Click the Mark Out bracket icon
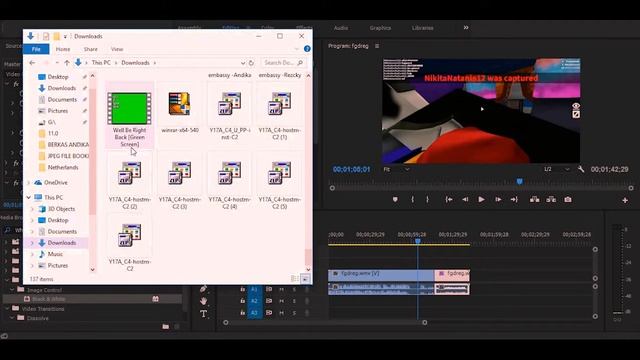Viewport: 640px width, 360px height. 427,200
